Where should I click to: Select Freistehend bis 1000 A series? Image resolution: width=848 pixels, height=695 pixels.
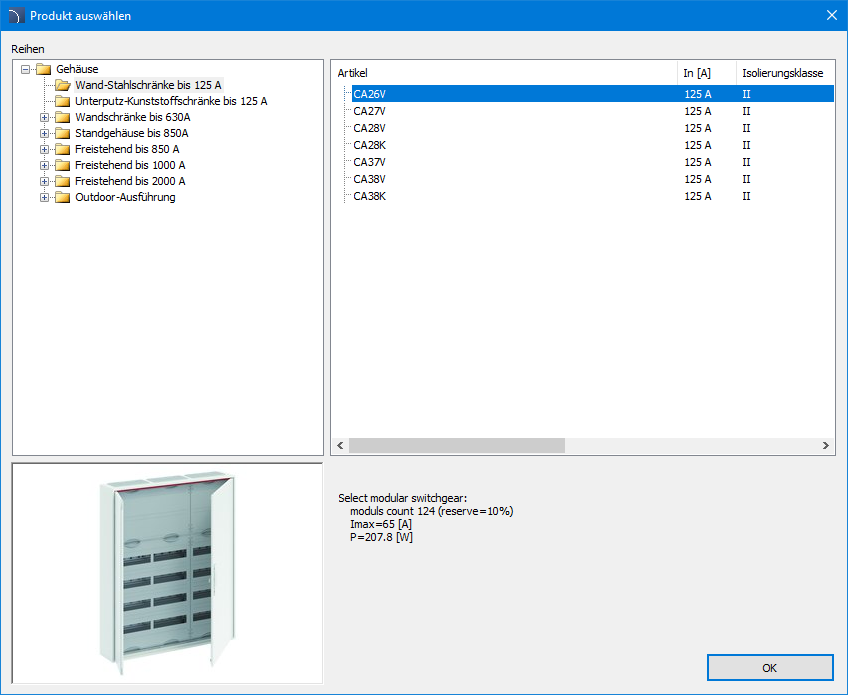130,165
